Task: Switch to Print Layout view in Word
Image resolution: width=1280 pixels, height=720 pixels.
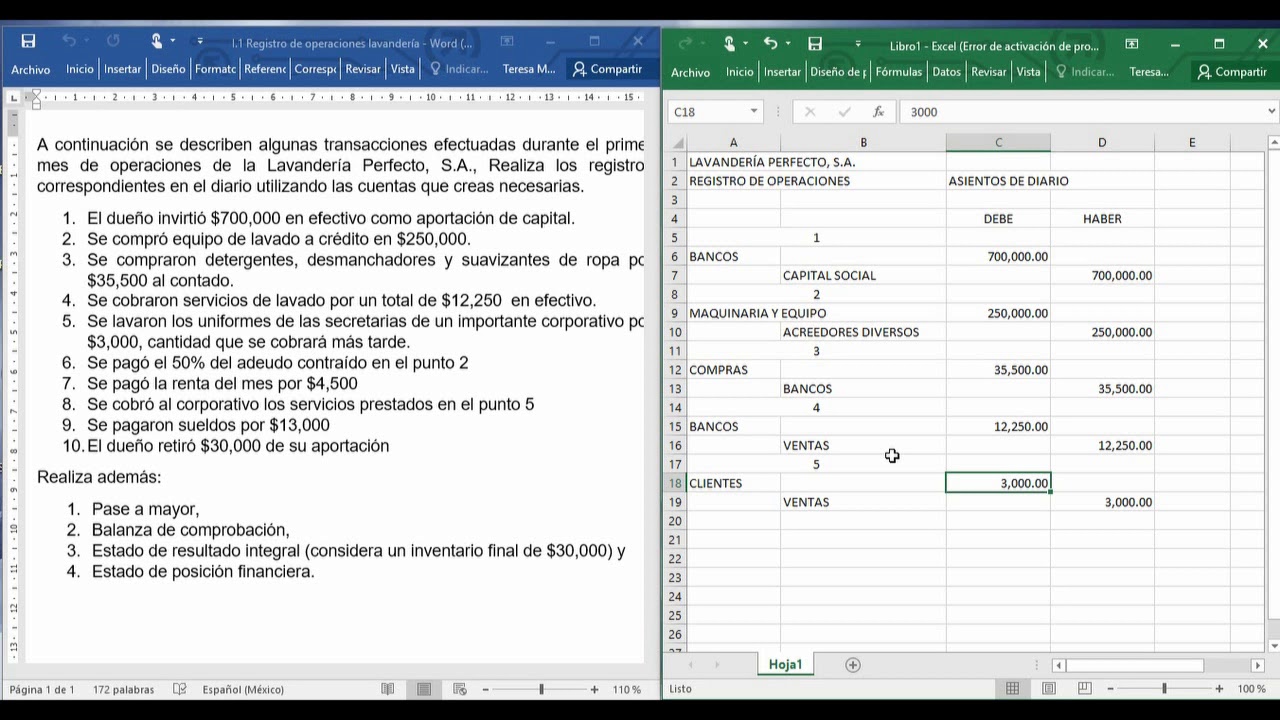Action: [x=424, y=690]
